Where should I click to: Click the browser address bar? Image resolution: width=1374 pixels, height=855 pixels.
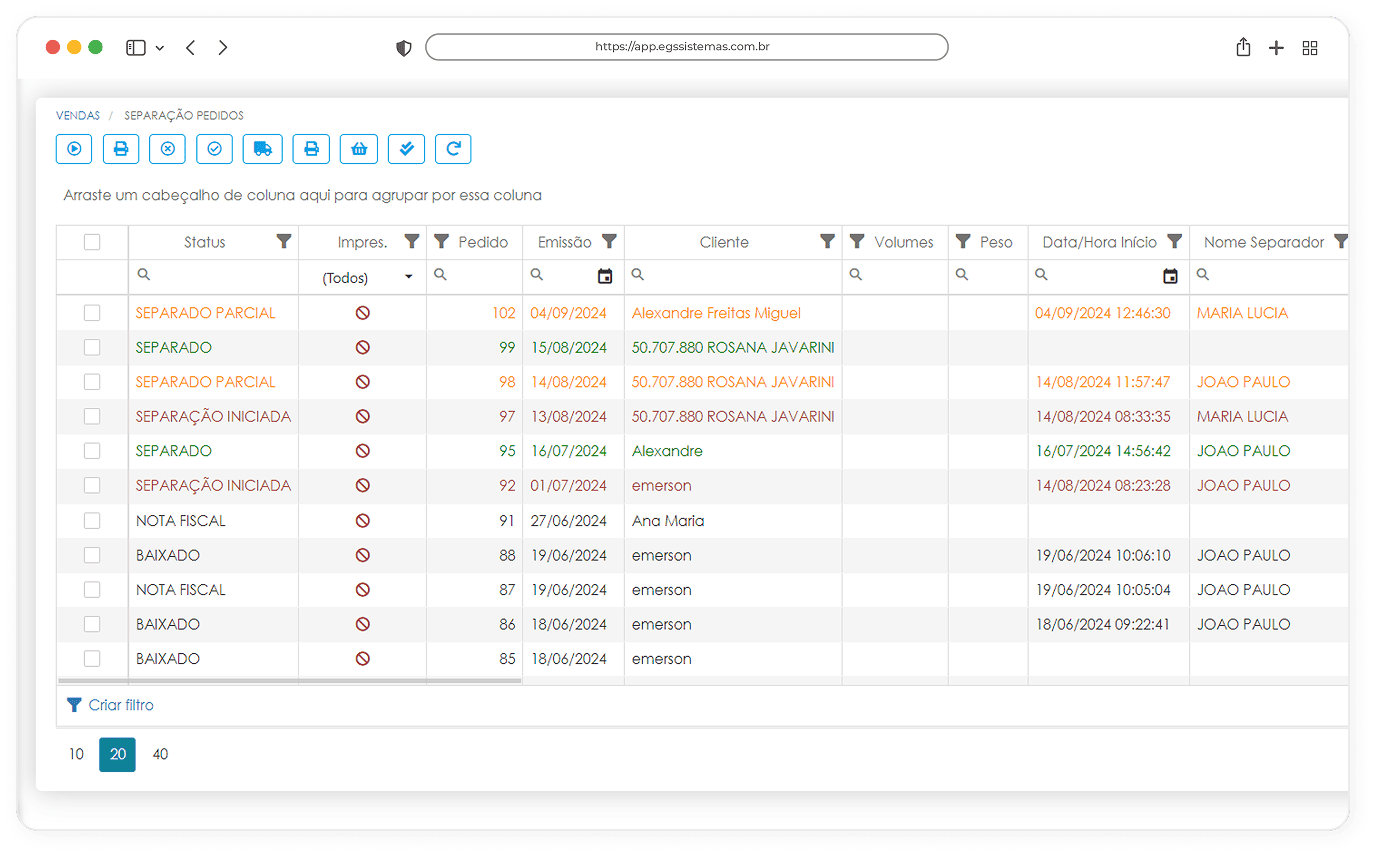(686, 47)
